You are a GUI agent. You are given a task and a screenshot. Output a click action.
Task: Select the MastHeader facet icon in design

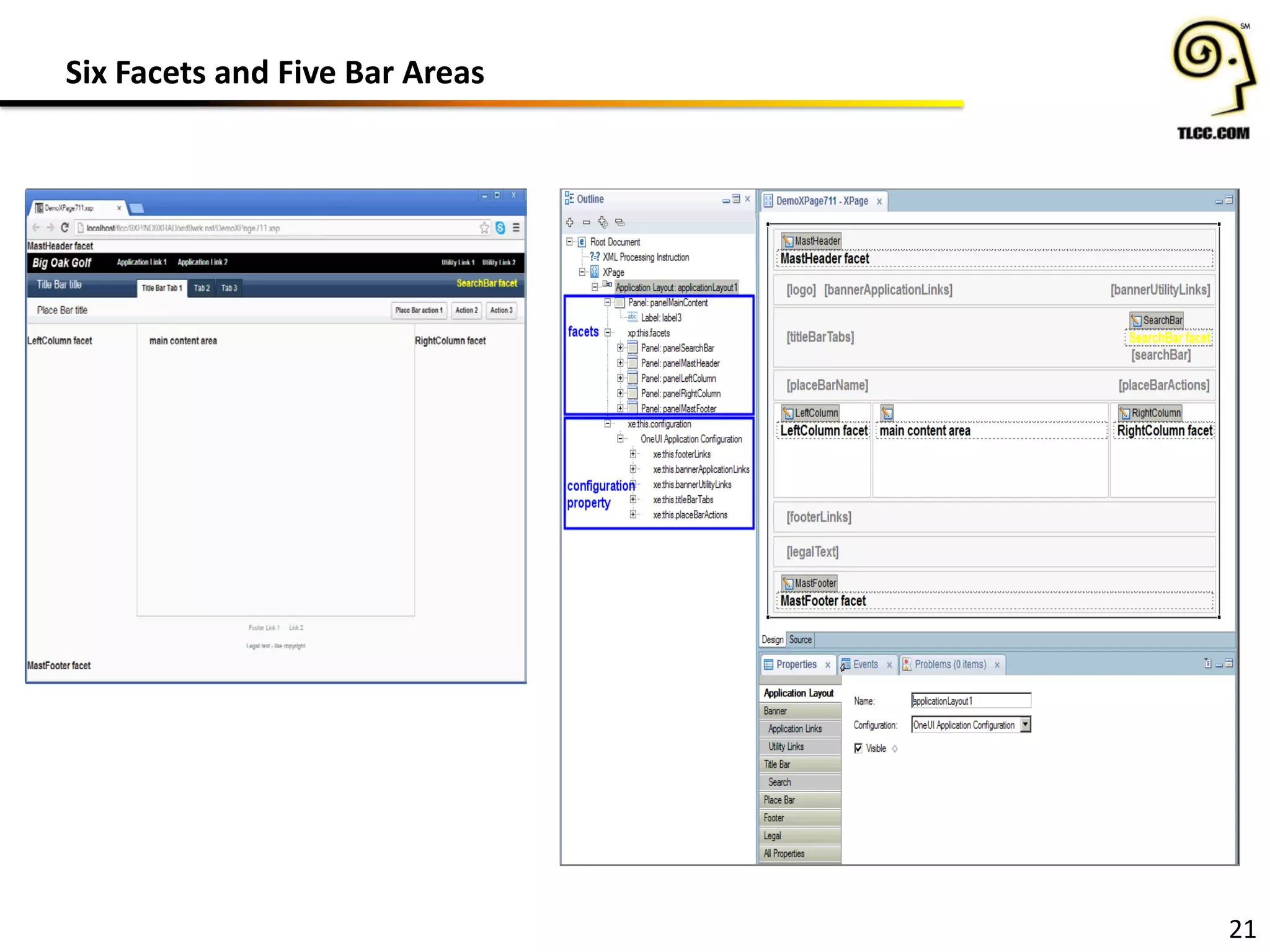point(788,241)
